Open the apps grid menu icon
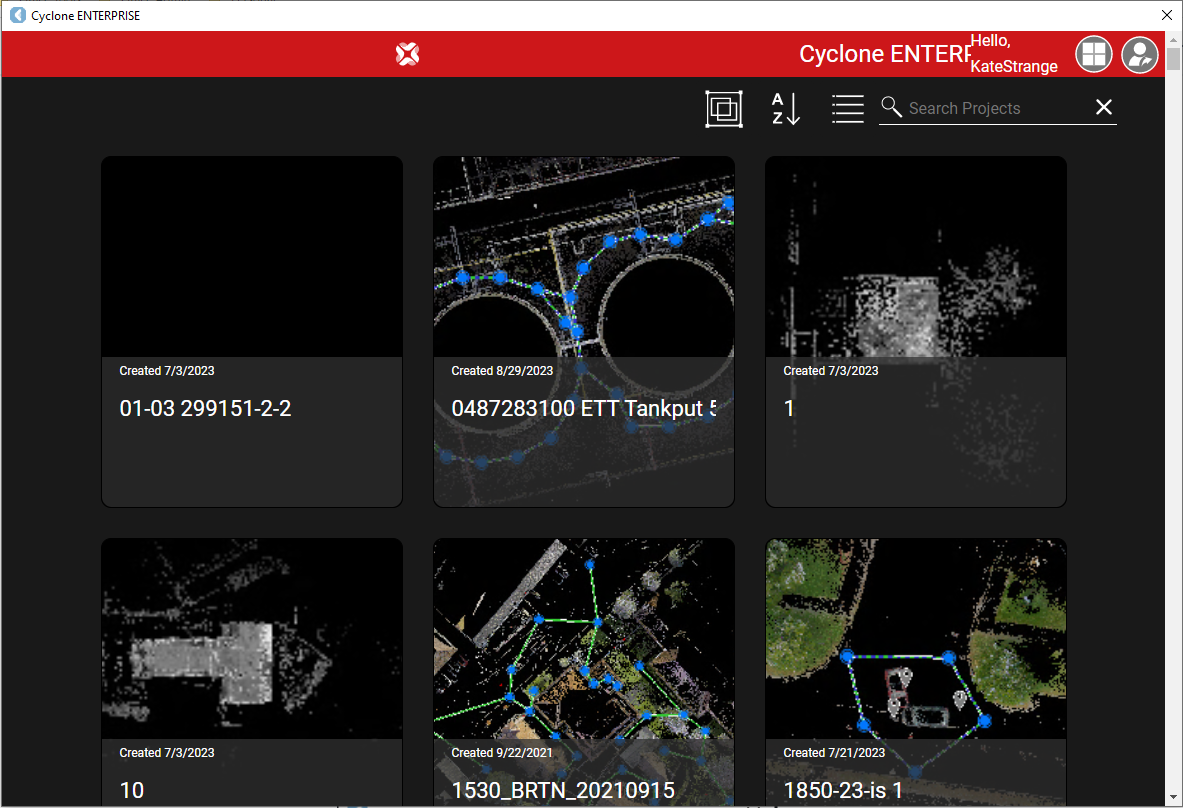The image size is (1183, 808). coord(1093,54)
